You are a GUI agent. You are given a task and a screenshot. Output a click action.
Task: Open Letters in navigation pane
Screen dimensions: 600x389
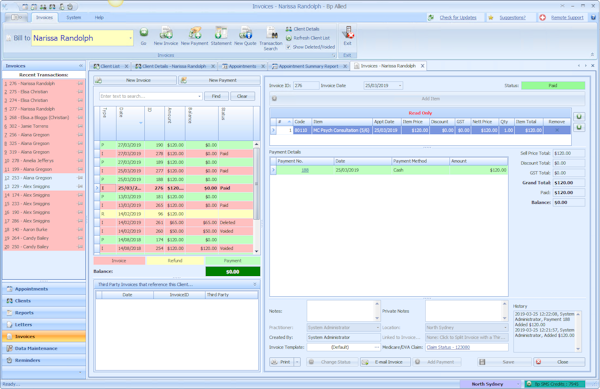44,325
